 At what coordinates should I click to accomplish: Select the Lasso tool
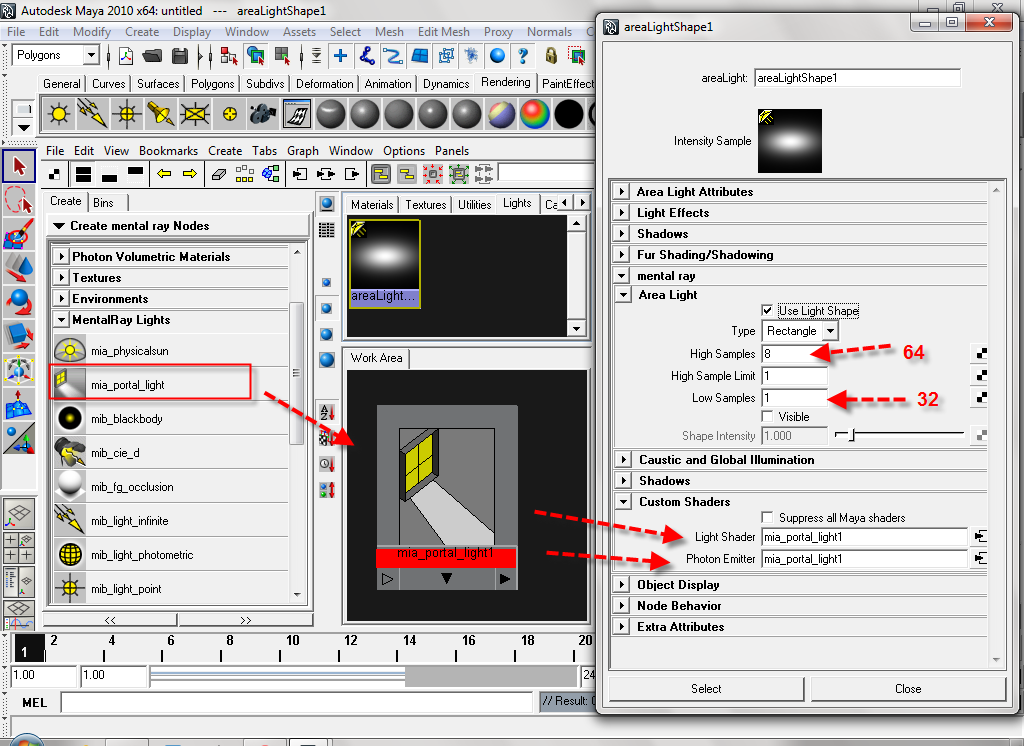pyautogui.click(x=19, y=201)
